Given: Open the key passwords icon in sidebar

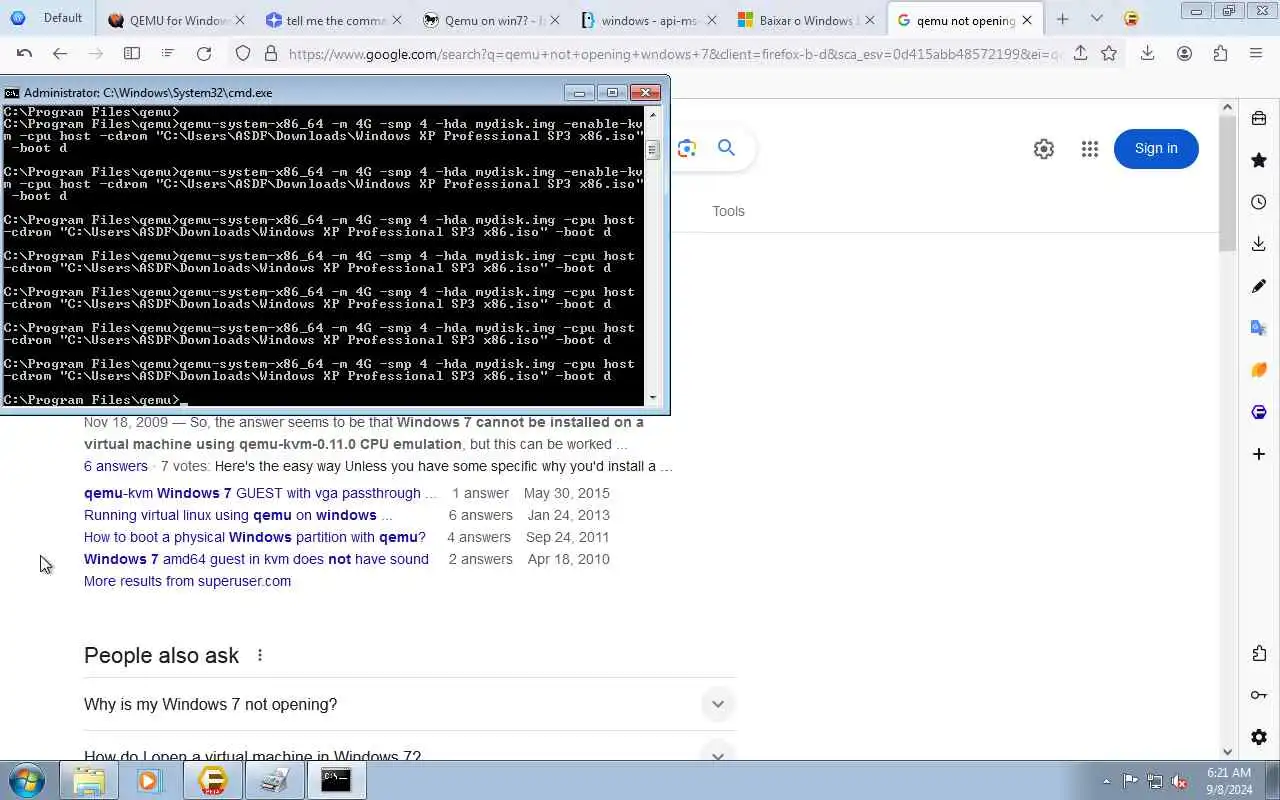Looking at the screenshot, I should 1259,695.
